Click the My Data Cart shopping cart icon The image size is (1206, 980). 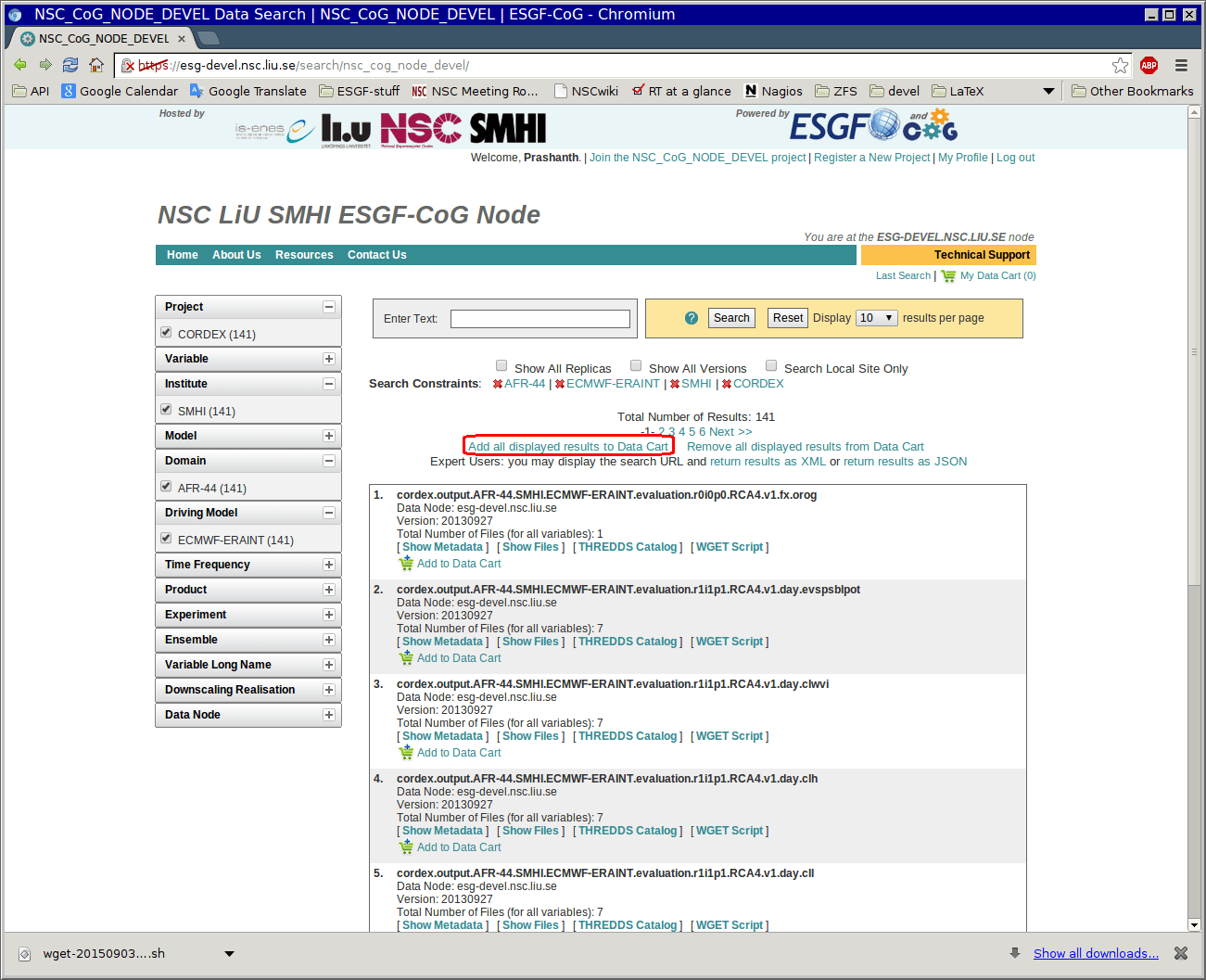pos(948,275)
